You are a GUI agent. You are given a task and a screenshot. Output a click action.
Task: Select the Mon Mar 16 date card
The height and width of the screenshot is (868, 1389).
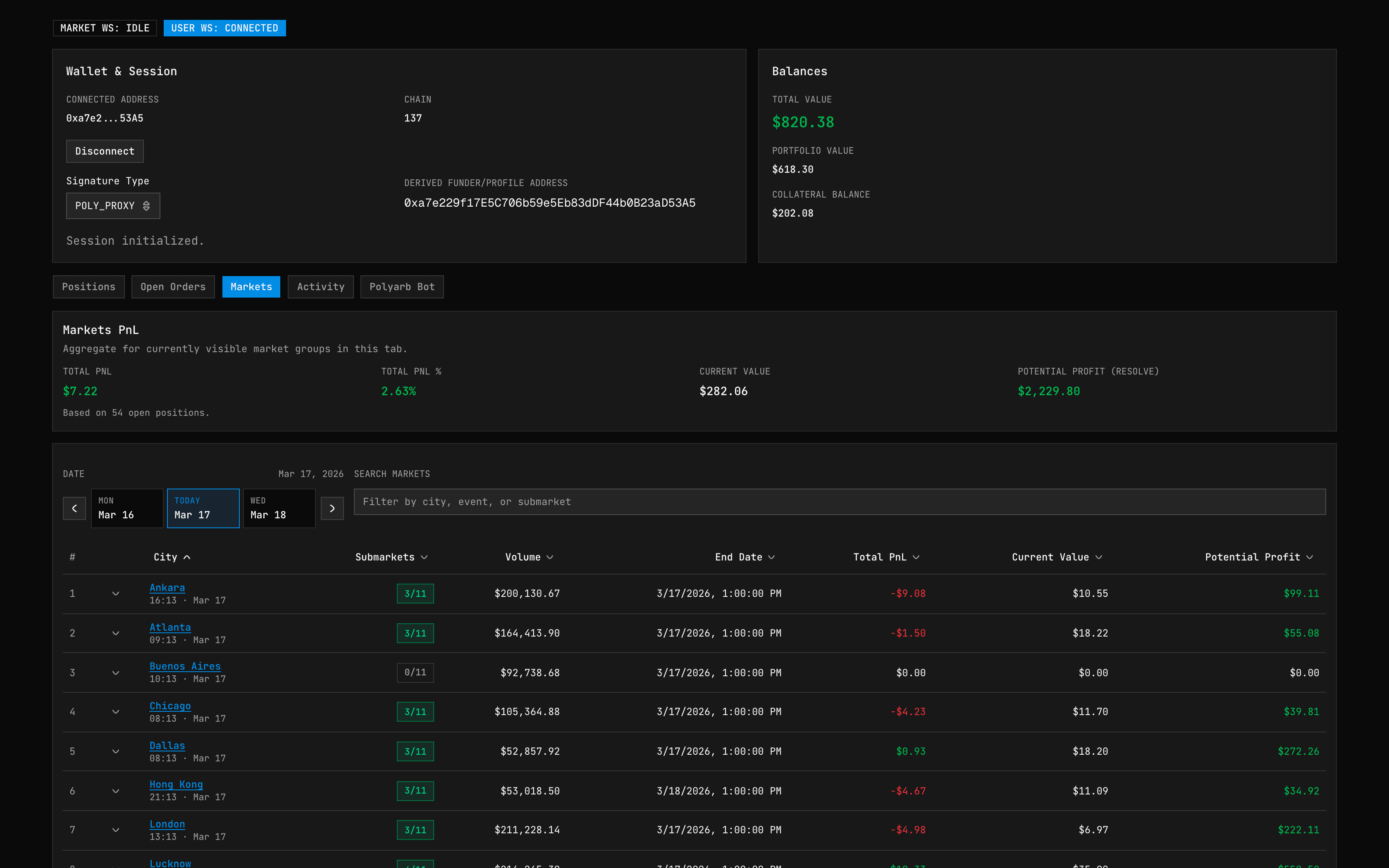127,508
